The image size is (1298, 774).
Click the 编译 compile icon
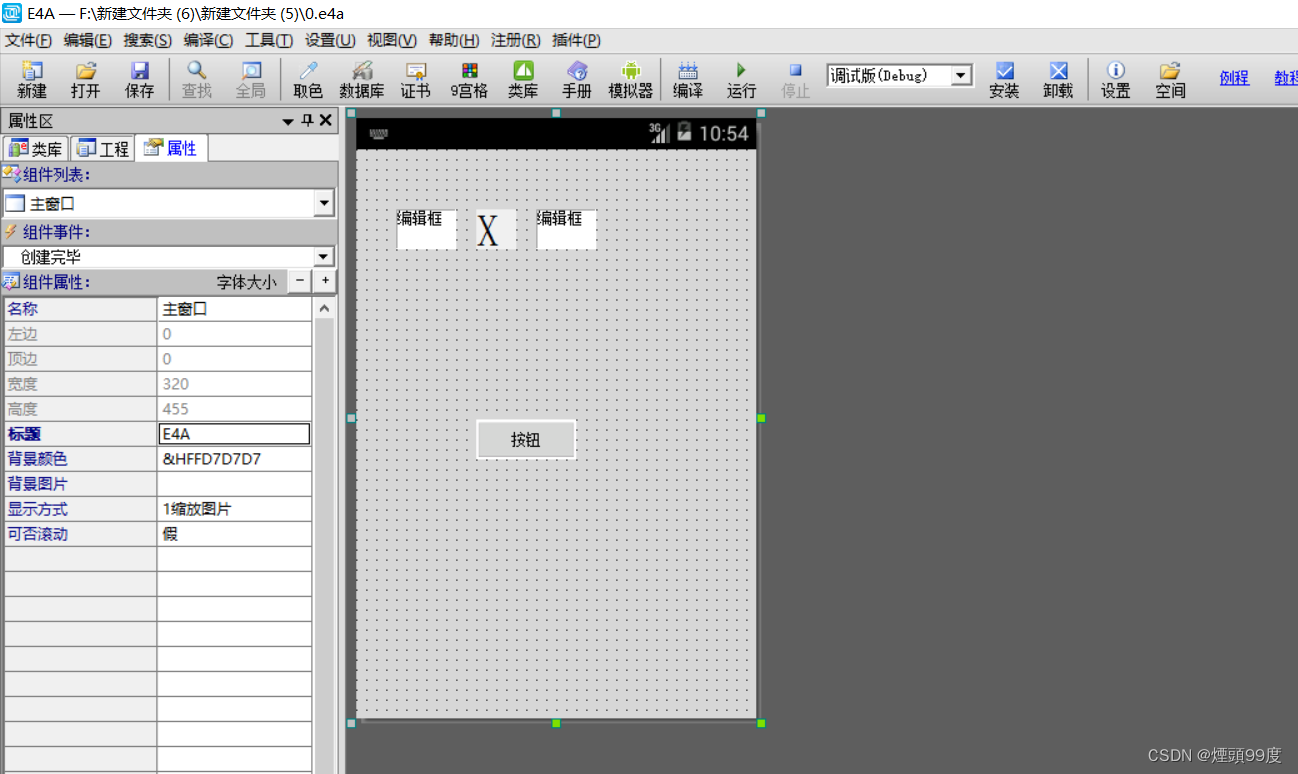(x=688, y=80)
